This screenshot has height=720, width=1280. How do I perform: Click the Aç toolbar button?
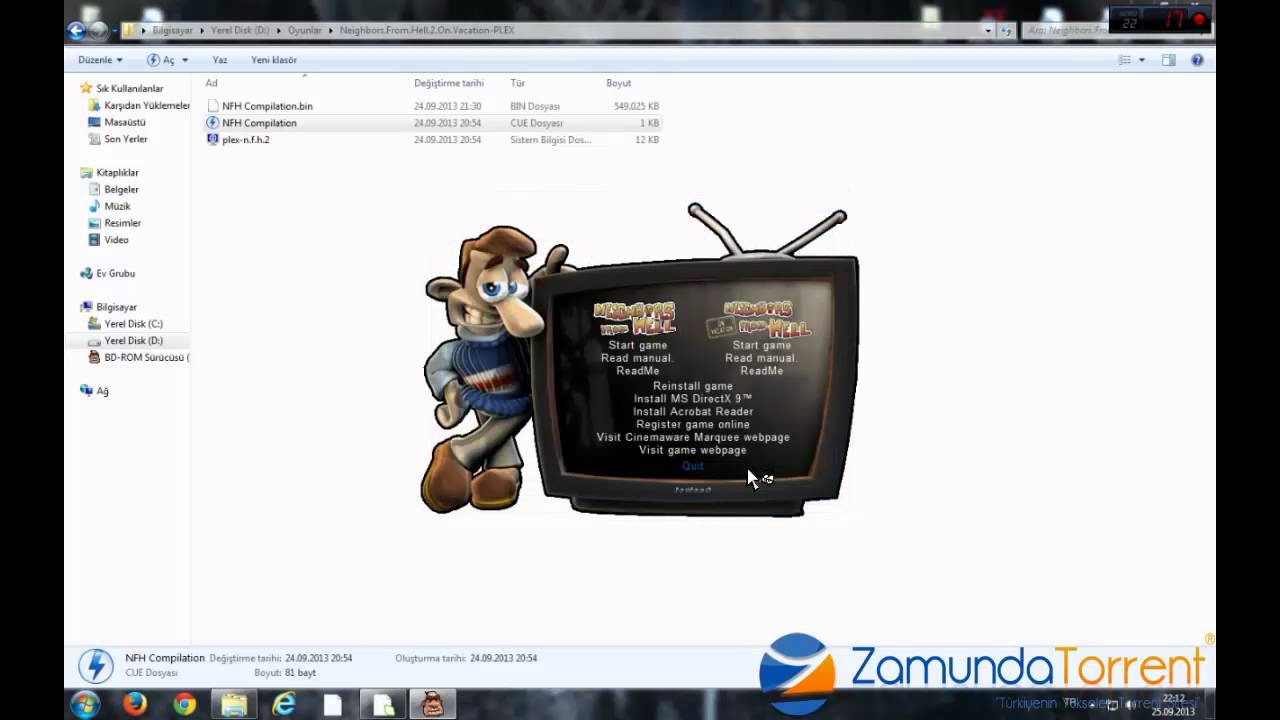coord(161,60)
